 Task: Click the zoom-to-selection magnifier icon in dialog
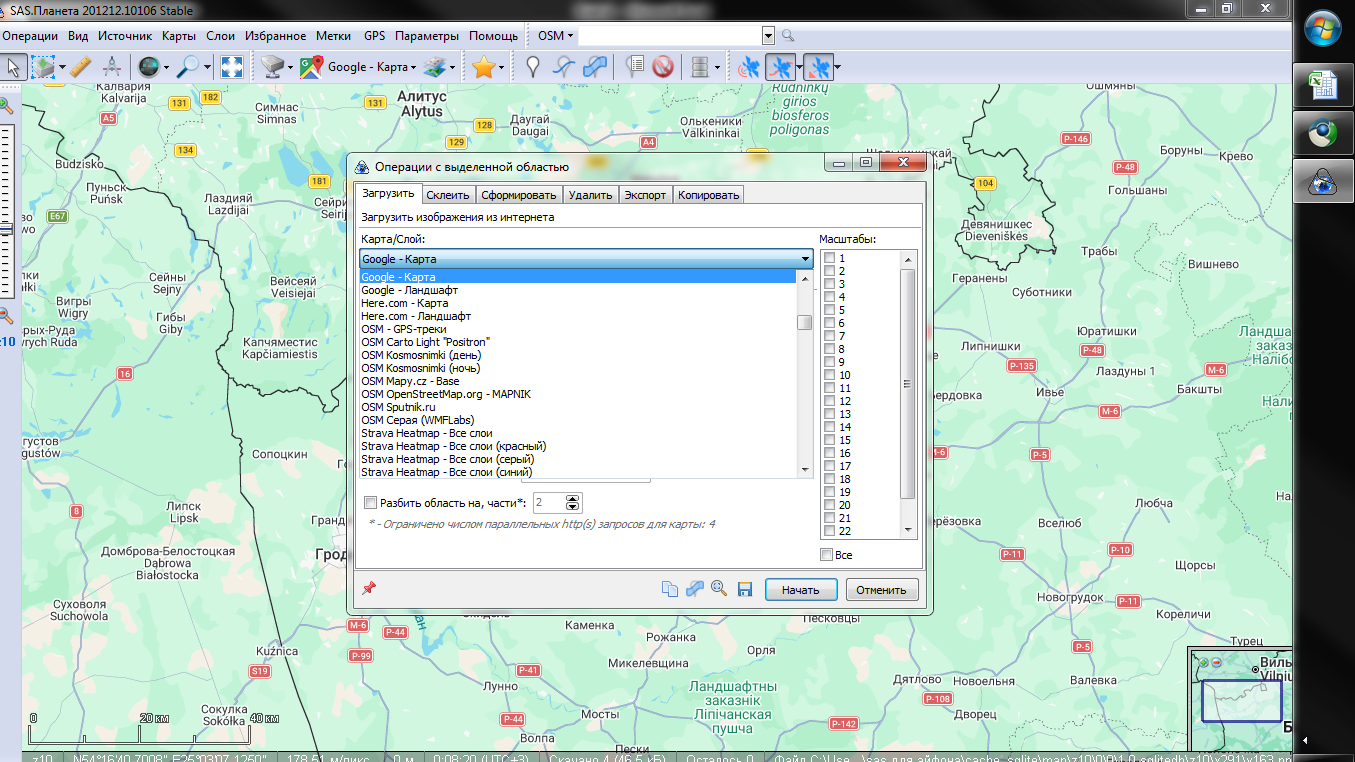[x=718, y=589]
